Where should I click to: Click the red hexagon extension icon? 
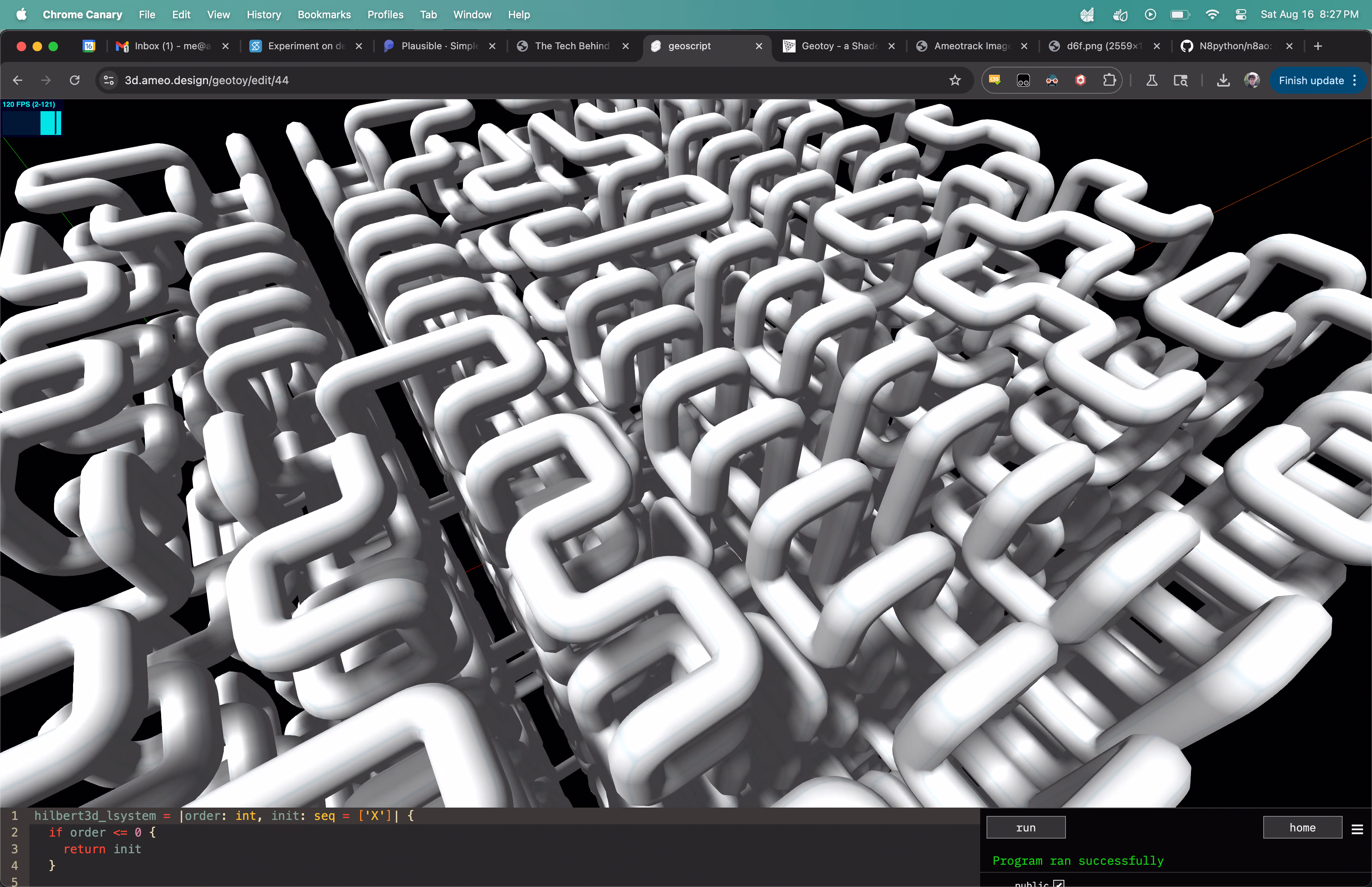tap(1081, 80)
